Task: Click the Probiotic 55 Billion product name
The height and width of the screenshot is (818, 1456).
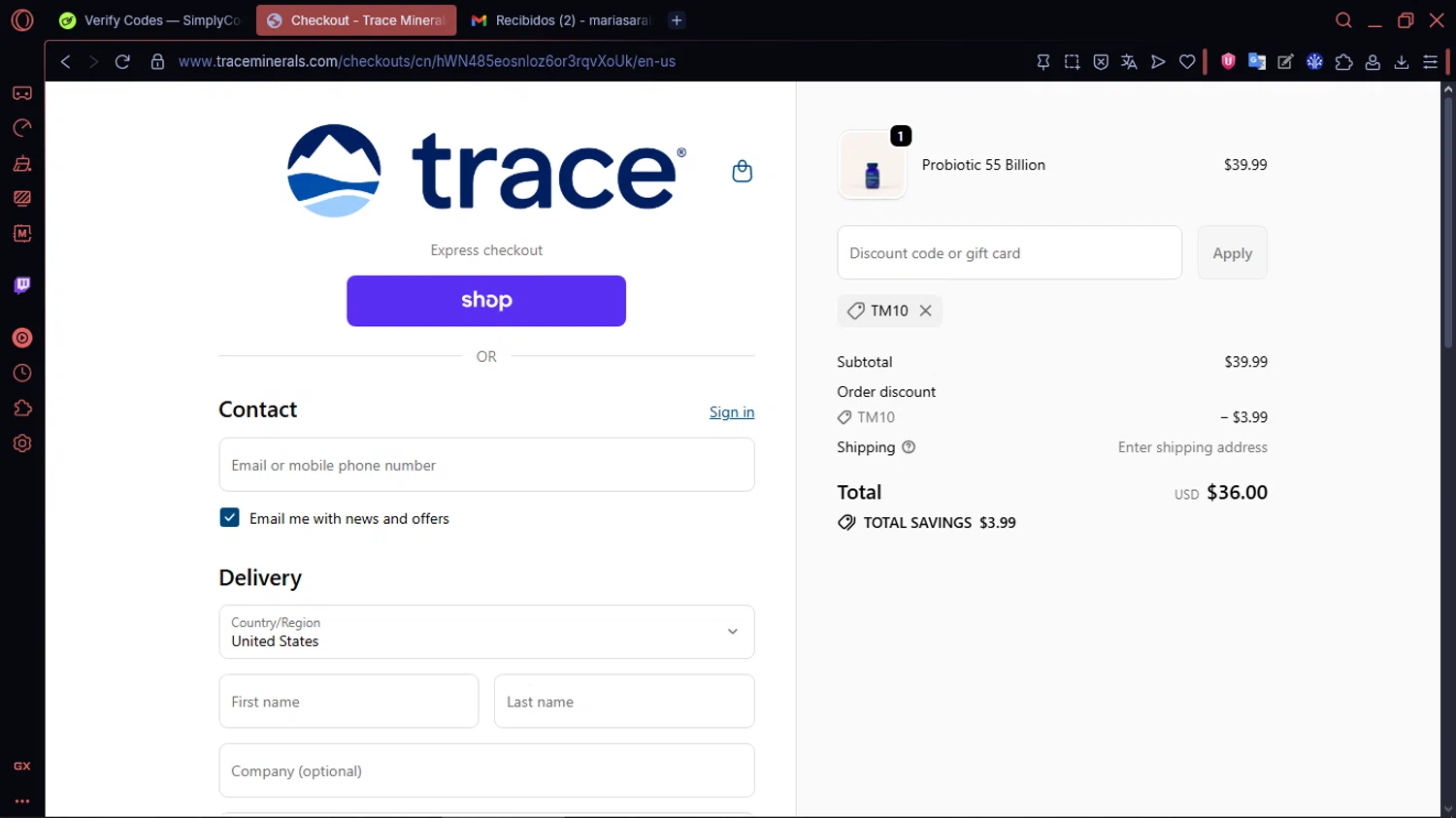Action: coord(983,165)
